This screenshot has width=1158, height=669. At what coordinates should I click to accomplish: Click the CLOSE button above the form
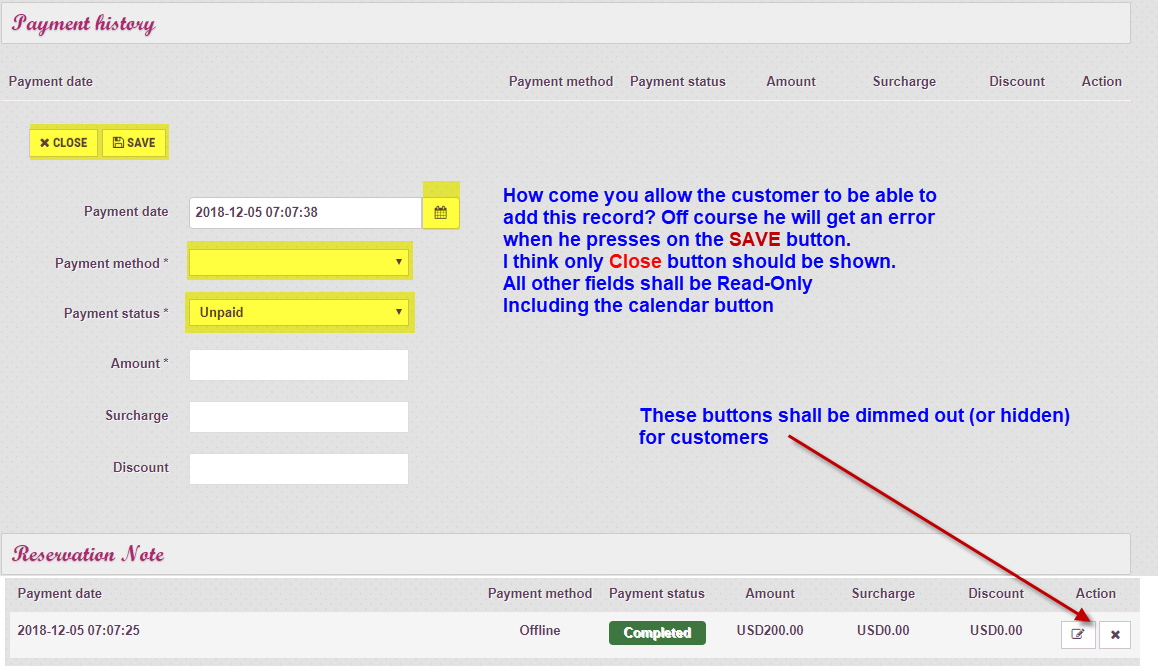(x=64, y=143)
